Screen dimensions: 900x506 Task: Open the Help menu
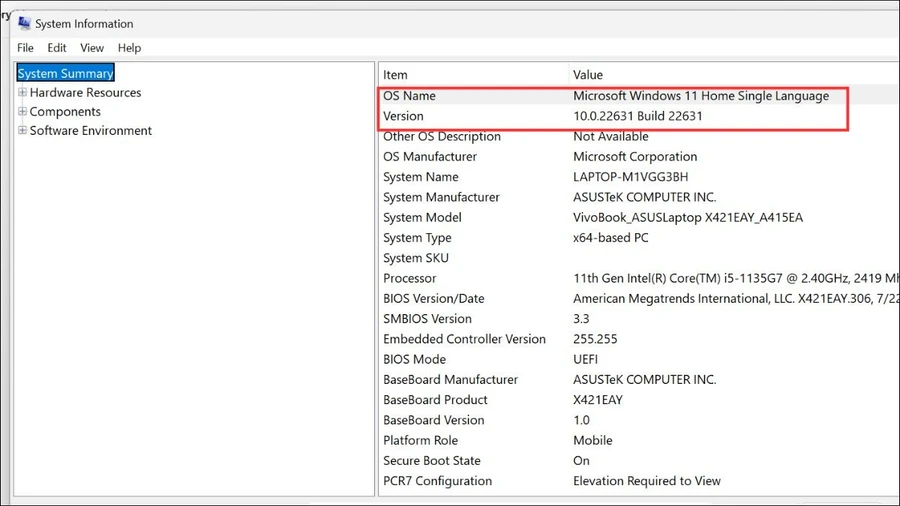tap(129, 48)
